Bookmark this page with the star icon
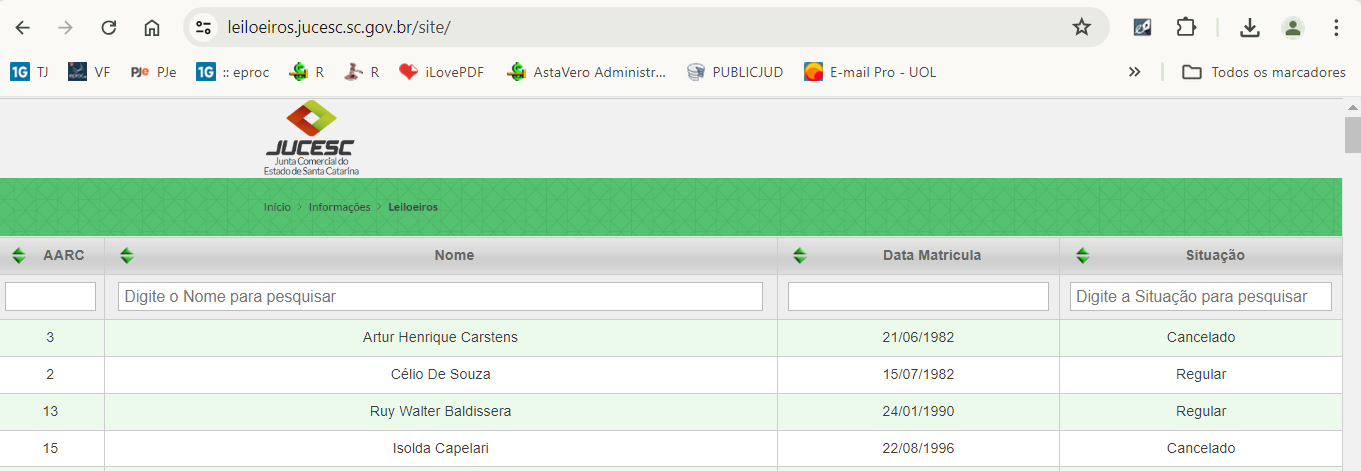Viewport: 1361px width, 471px height. point(1081,28)
